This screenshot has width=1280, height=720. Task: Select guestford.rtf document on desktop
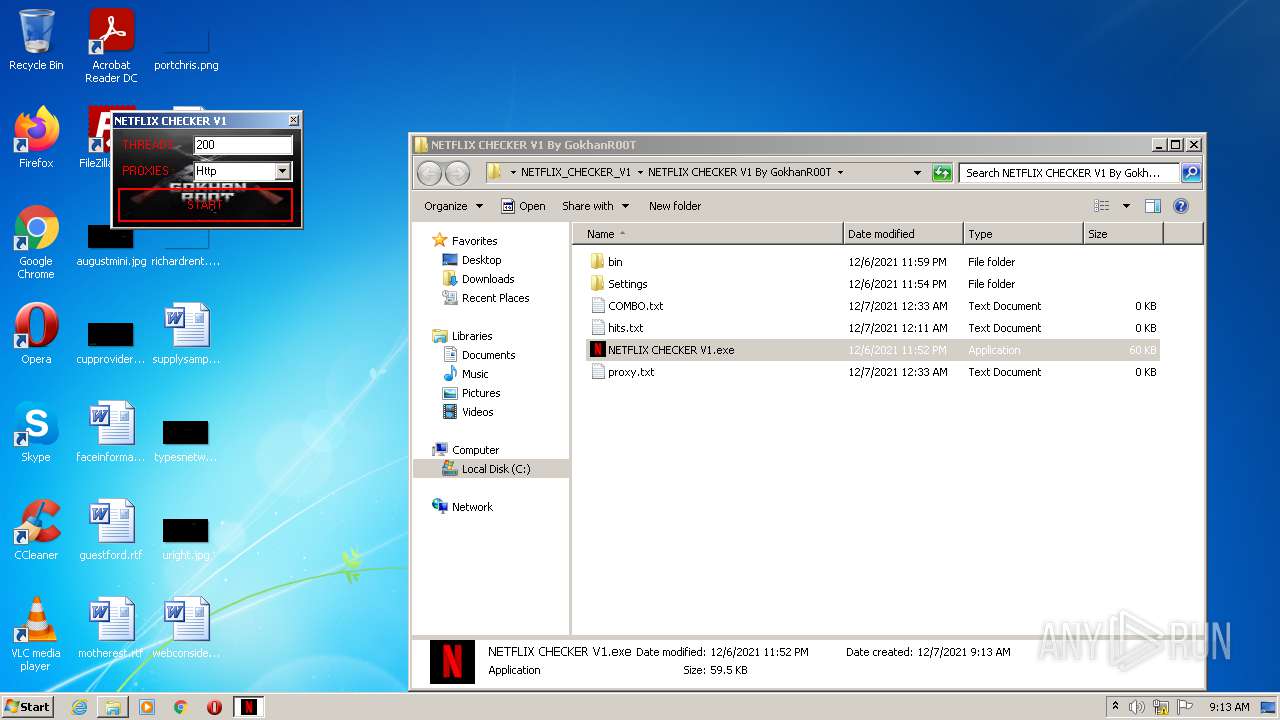(x=111, y=530)
